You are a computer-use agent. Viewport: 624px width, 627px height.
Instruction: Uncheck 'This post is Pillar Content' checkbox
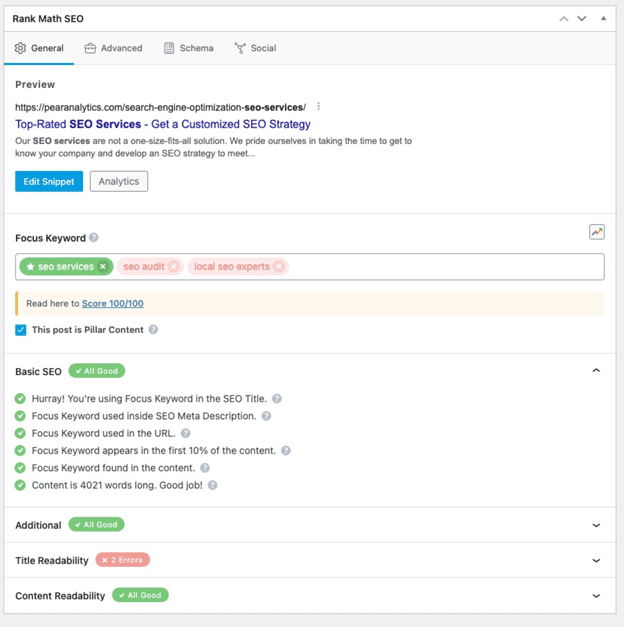pos(21,330)
